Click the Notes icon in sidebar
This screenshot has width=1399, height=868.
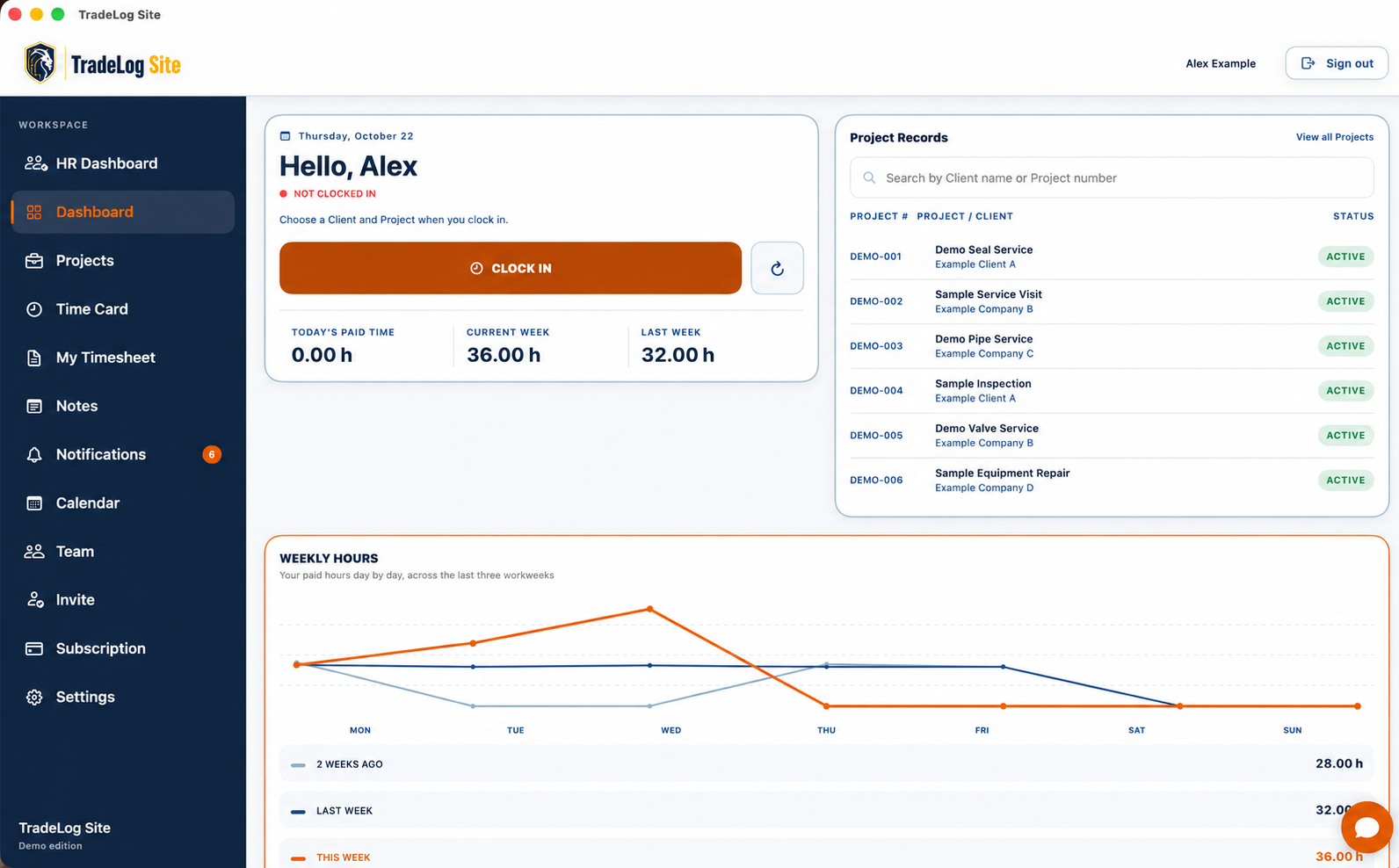click(34, 406)
